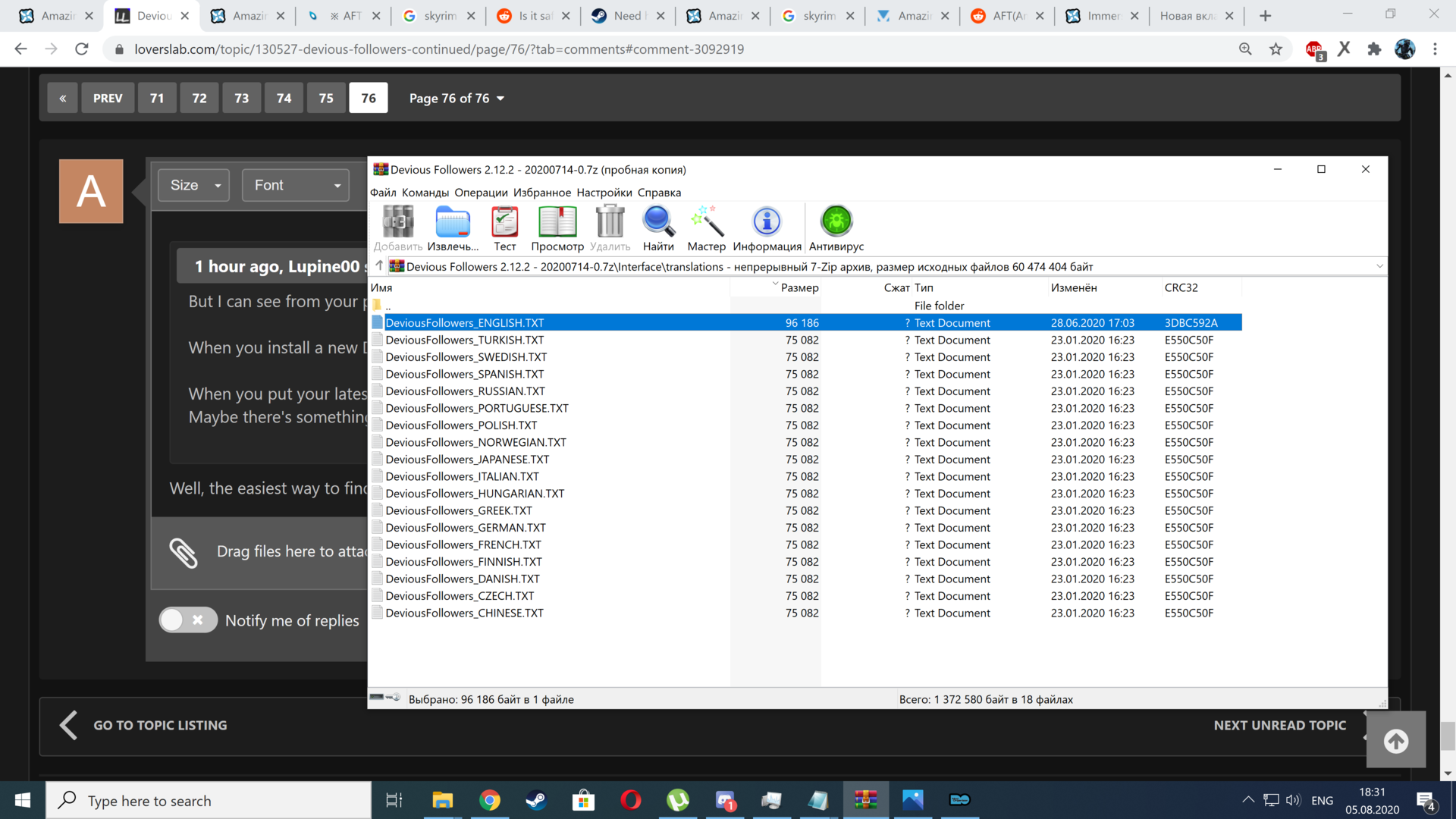Open the Size dropdown in editor
Viewport: 1456px width, 819px height.
click(x=194, y=185)
